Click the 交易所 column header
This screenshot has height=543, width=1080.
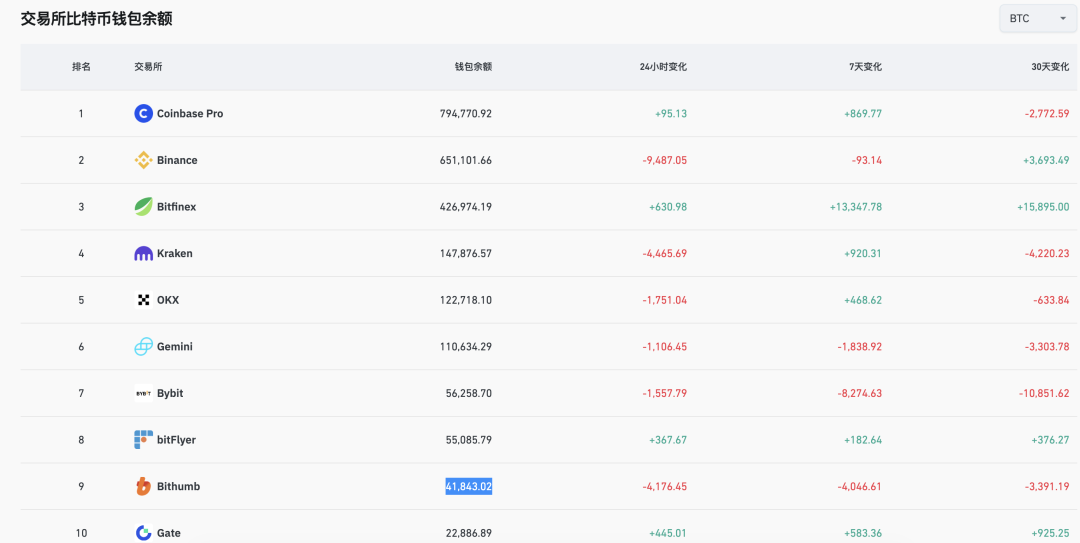[x=148, y=67]
